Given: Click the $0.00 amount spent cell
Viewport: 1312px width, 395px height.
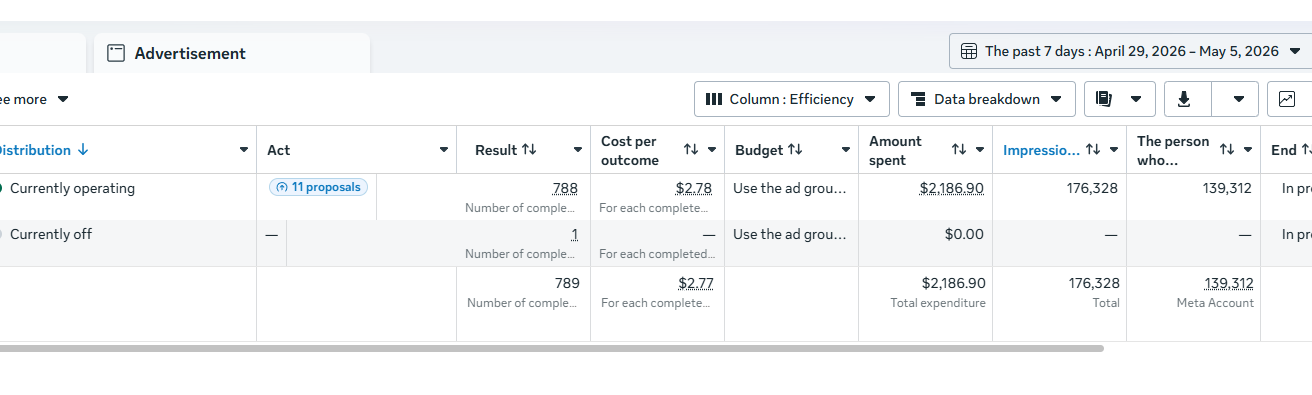Looking at the screenshot, I should [x=964, y=234].
